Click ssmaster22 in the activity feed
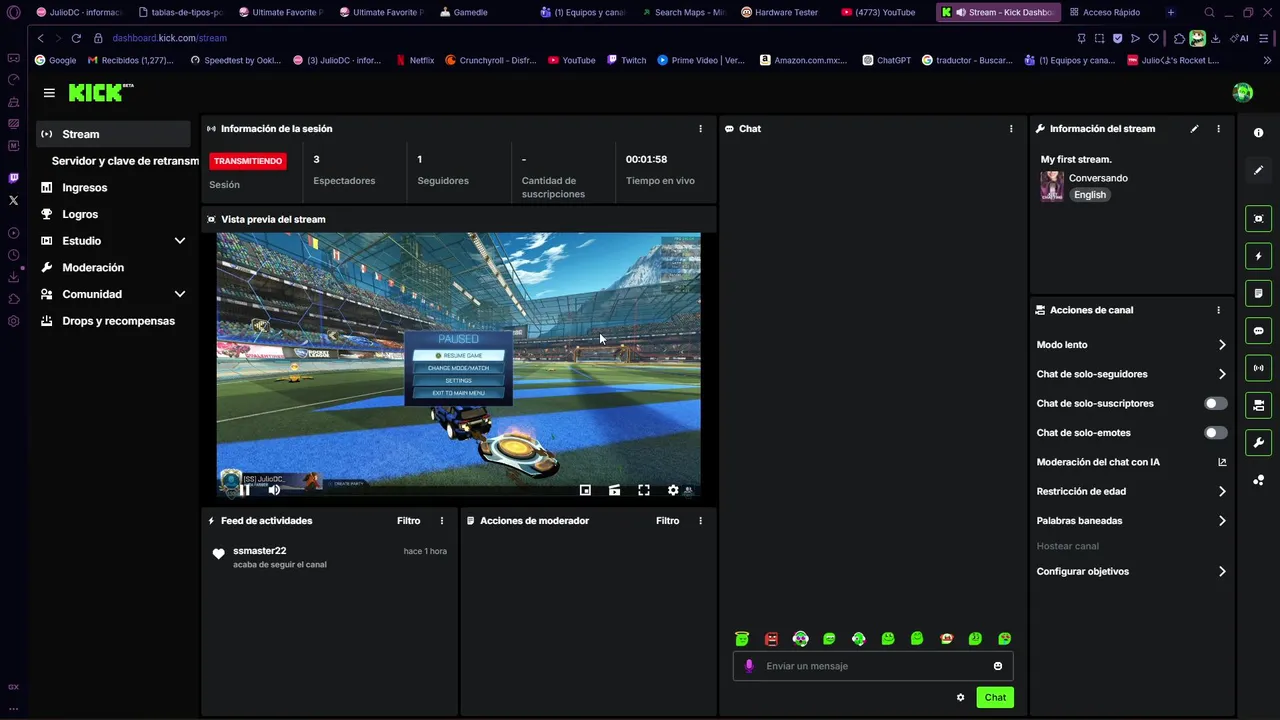 pos(260,551)
